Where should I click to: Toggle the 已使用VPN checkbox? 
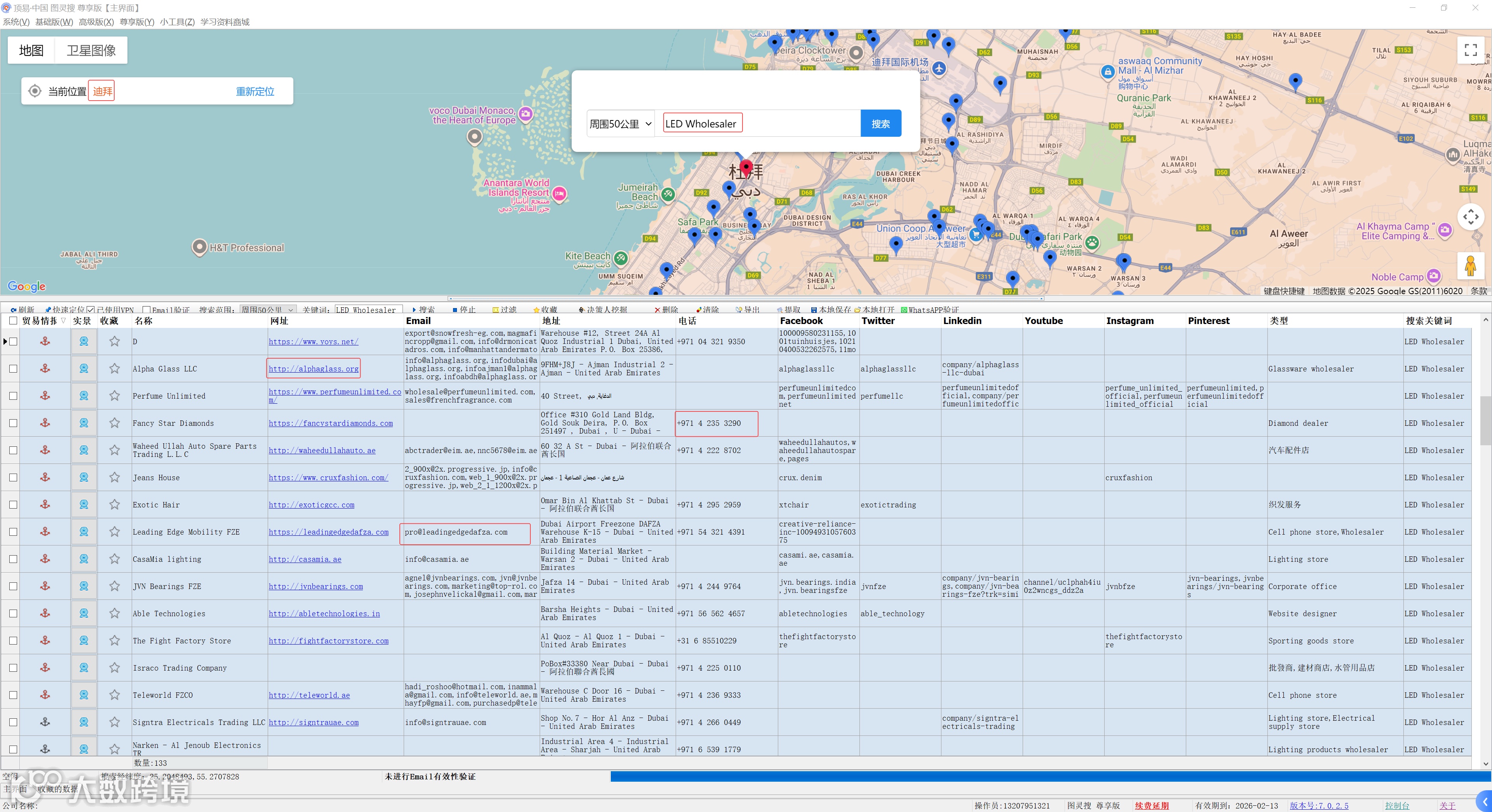pos(91,310)
